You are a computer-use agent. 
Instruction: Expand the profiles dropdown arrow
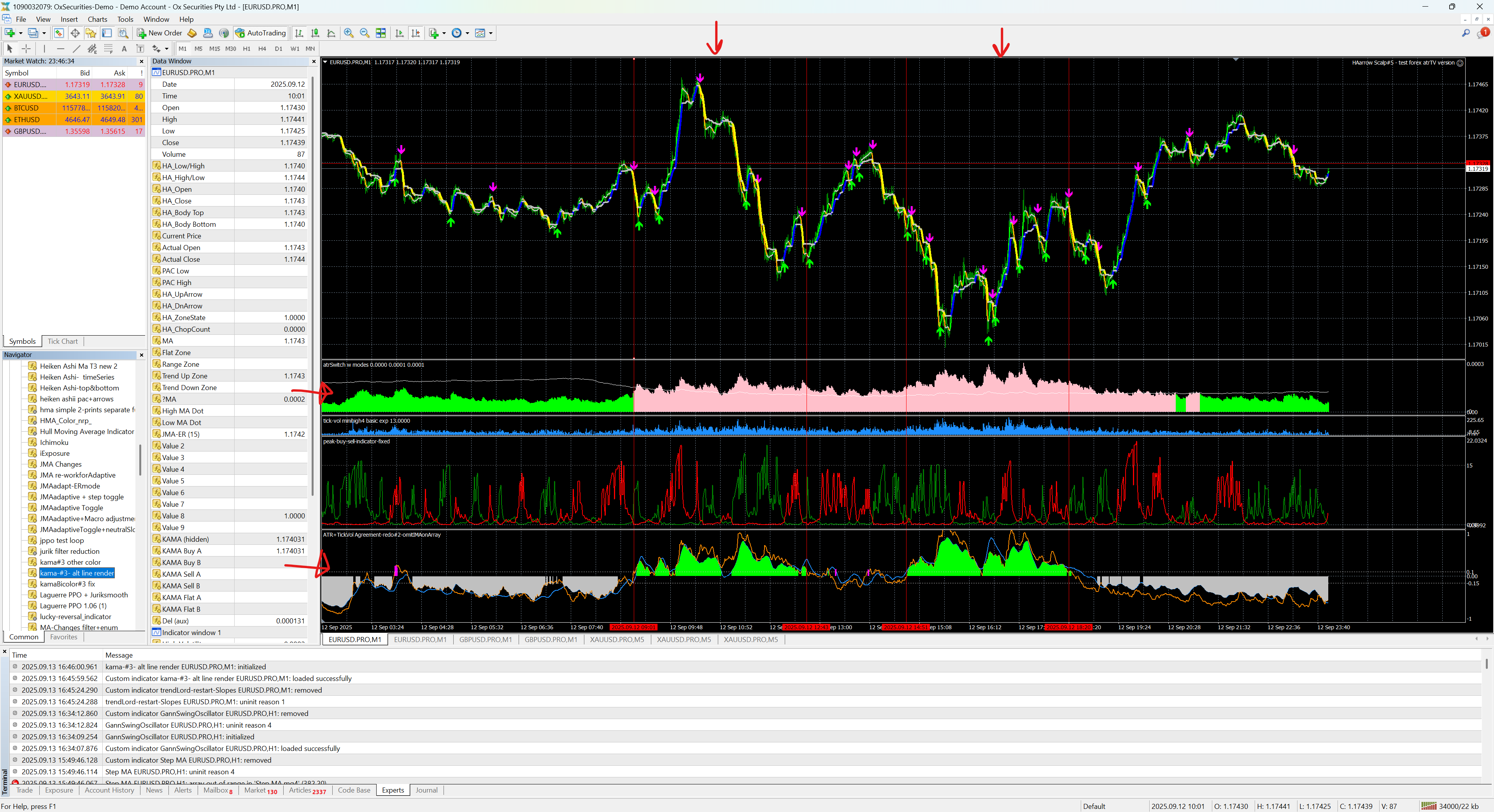(44, 33)
